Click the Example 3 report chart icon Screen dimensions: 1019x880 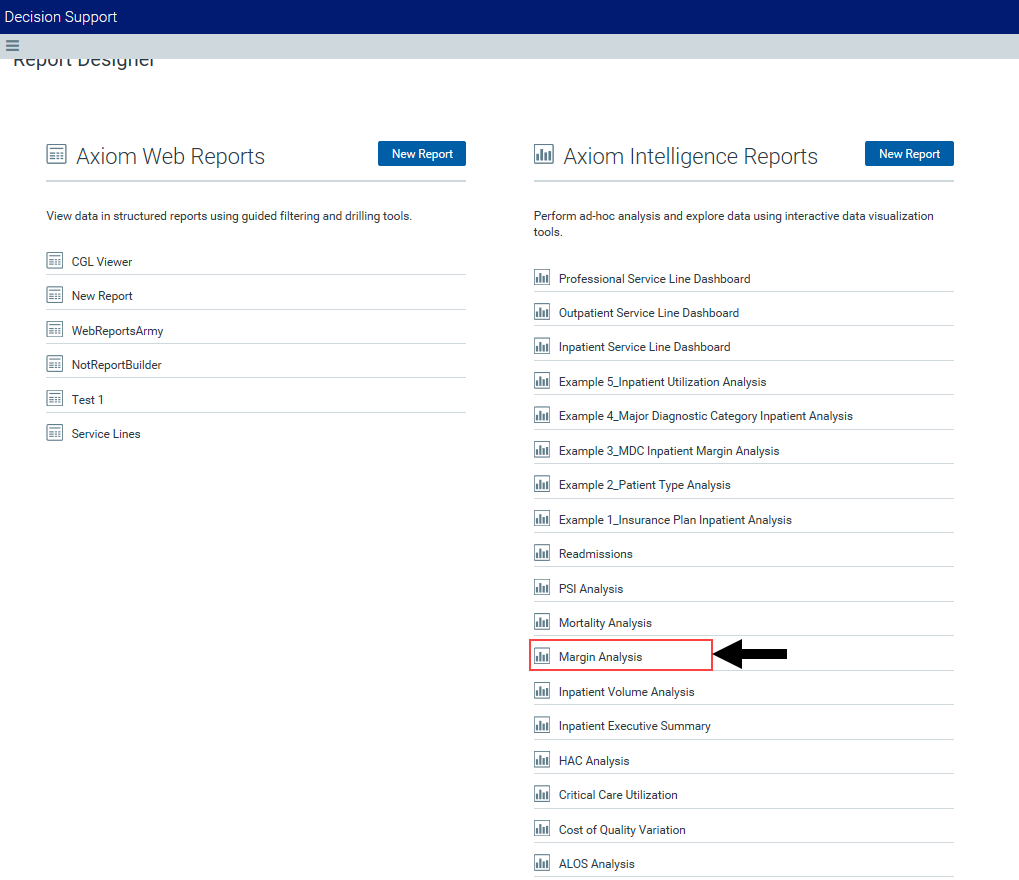click(x=542, y=450)
